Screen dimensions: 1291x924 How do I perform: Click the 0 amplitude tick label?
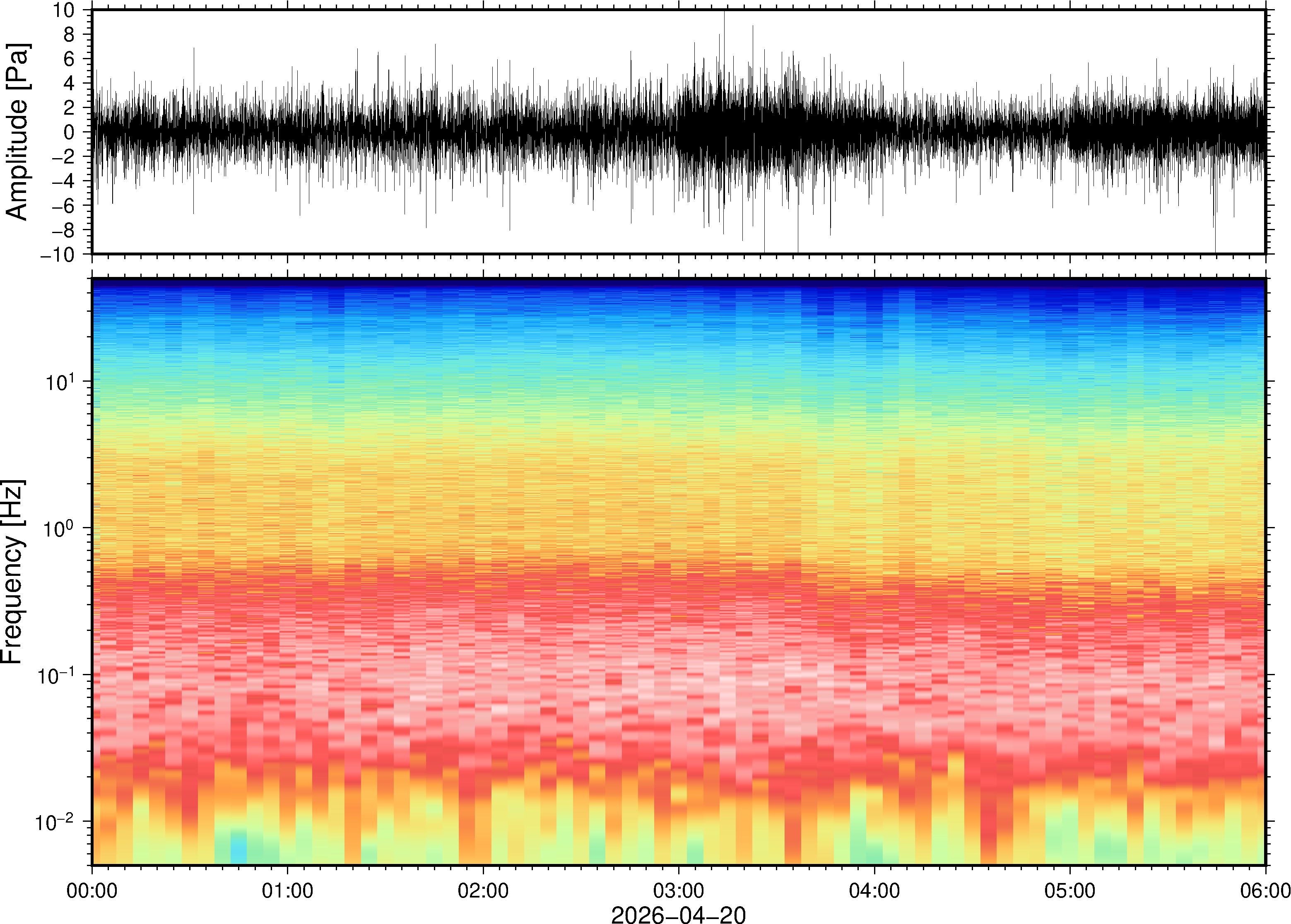(x=69, y=132)
